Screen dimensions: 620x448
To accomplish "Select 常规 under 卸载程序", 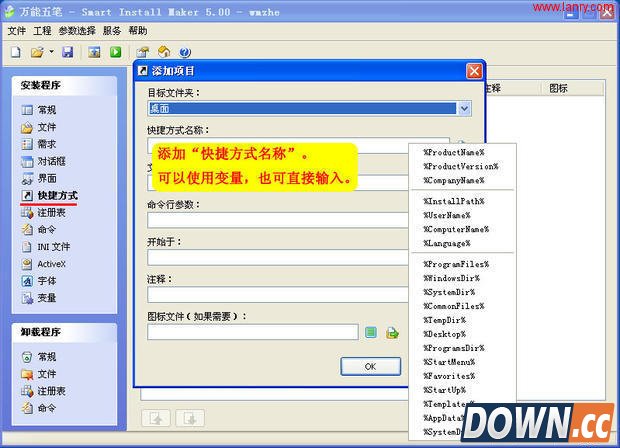I will tap(39, 357).
